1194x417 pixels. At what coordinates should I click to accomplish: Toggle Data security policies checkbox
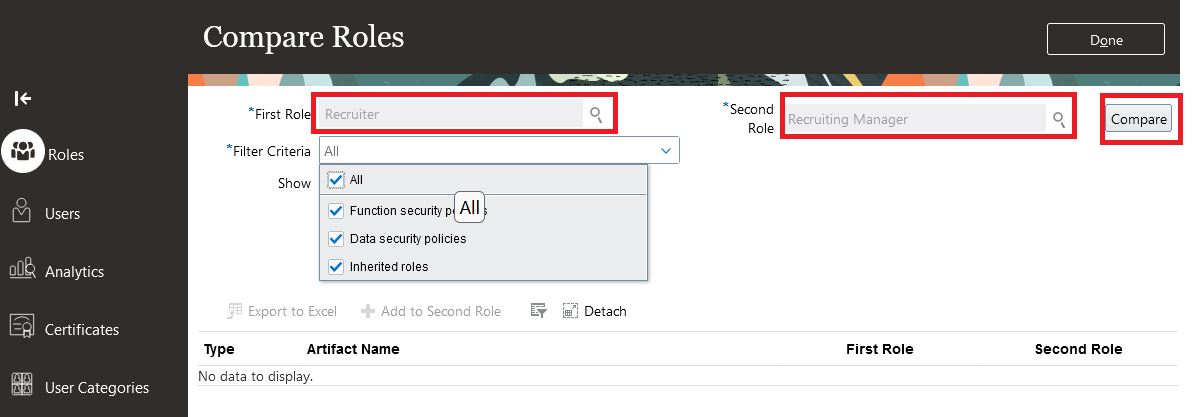click(336, 239)
